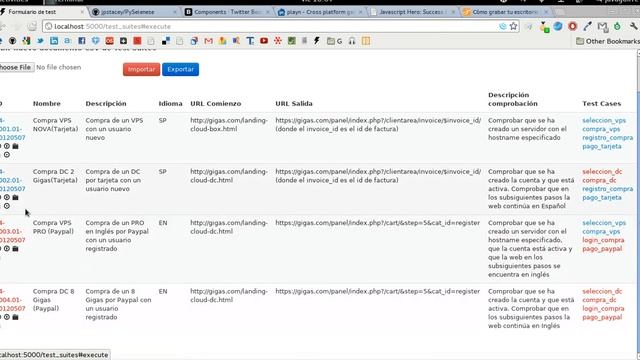The image size is (640, 360).
Task: Open pago_paypal link in Compra DC 8 Gigas (Paypal) row
Action: 602,317
